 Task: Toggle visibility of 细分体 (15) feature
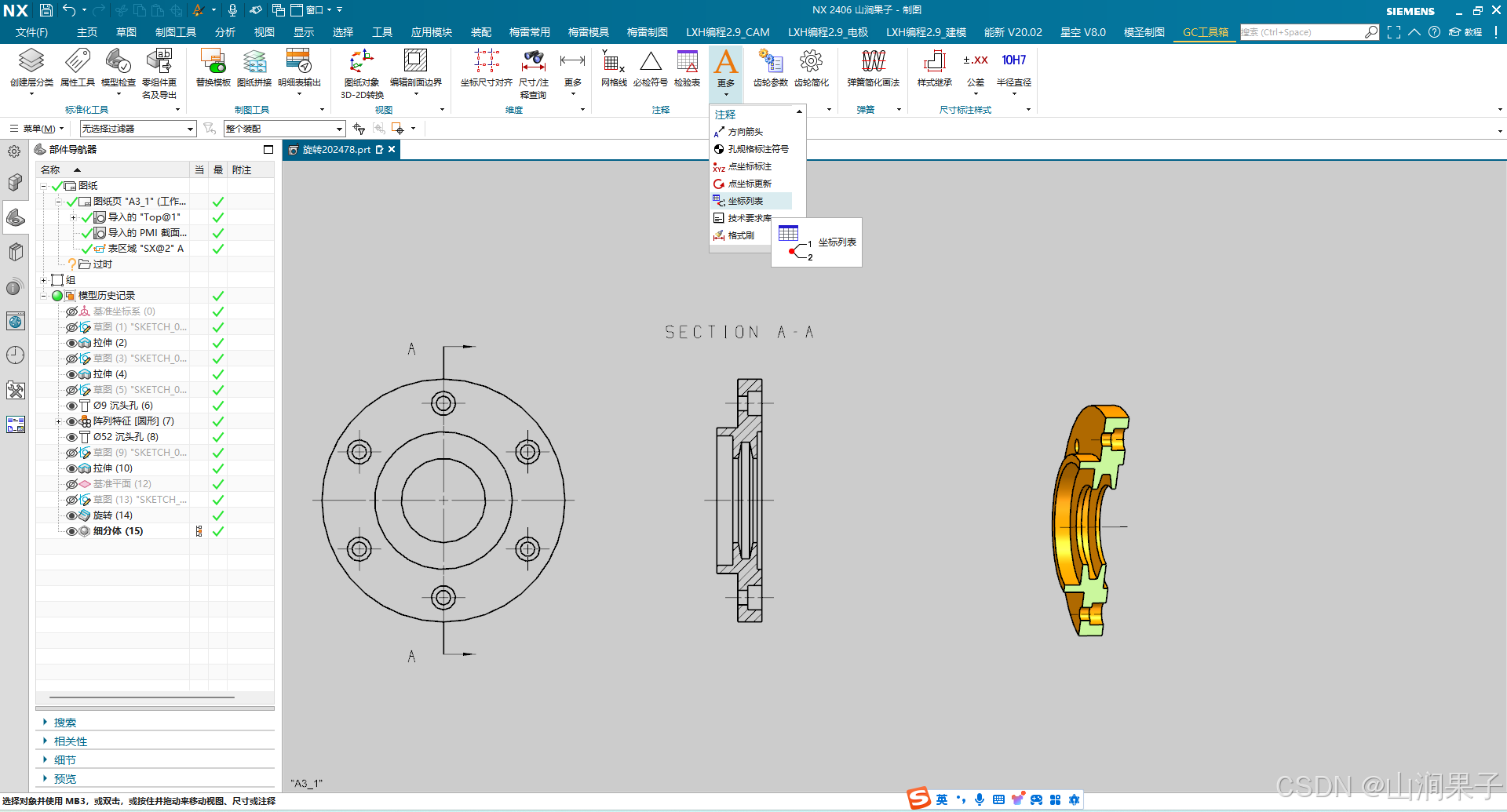71,531
